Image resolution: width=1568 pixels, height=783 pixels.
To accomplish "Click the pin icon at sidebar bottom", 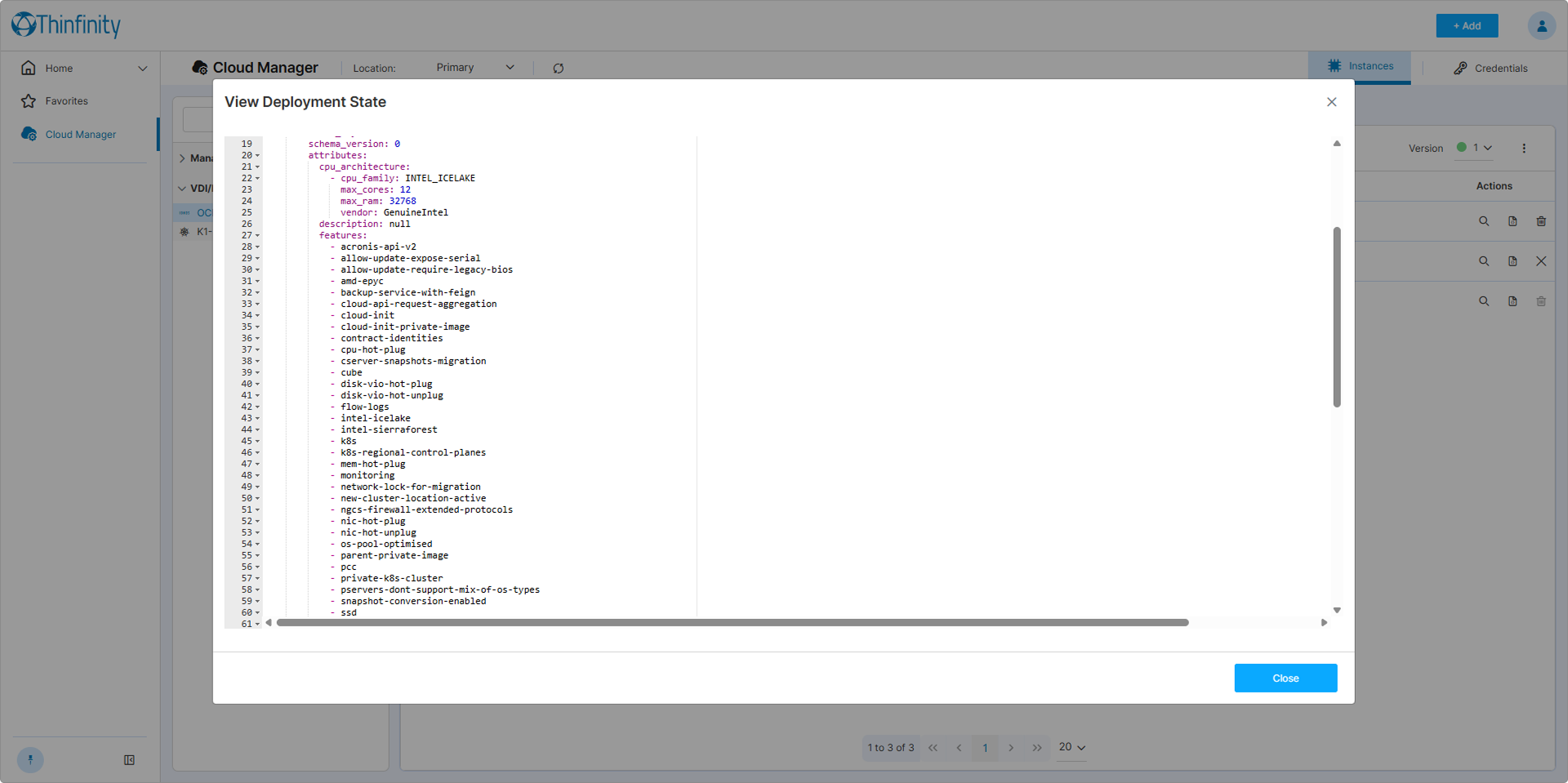I will point(30,760).
